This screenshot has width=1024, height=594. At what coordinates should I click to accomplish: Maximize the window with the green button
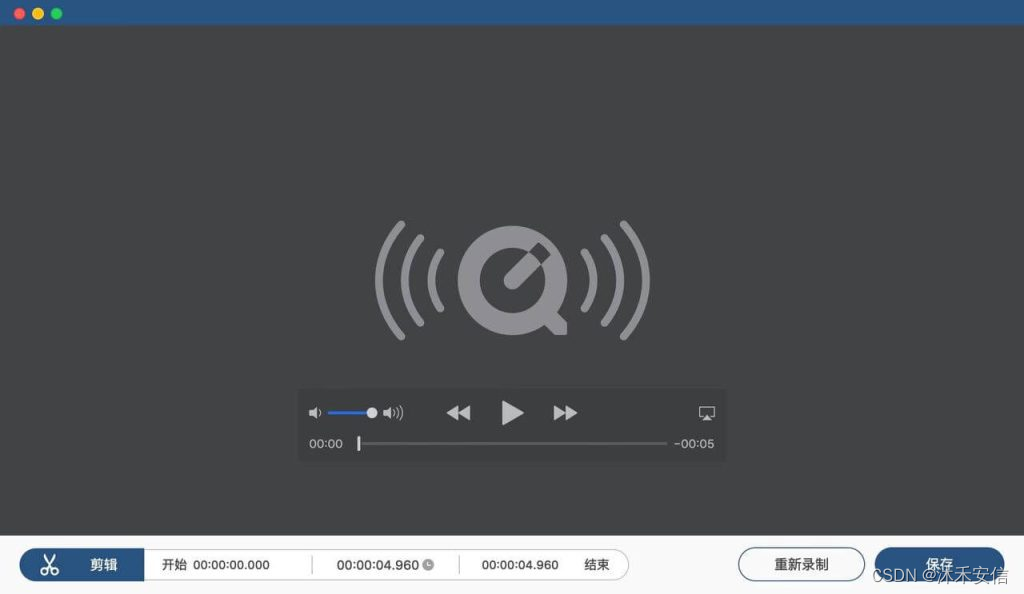(x=57, y=14)
